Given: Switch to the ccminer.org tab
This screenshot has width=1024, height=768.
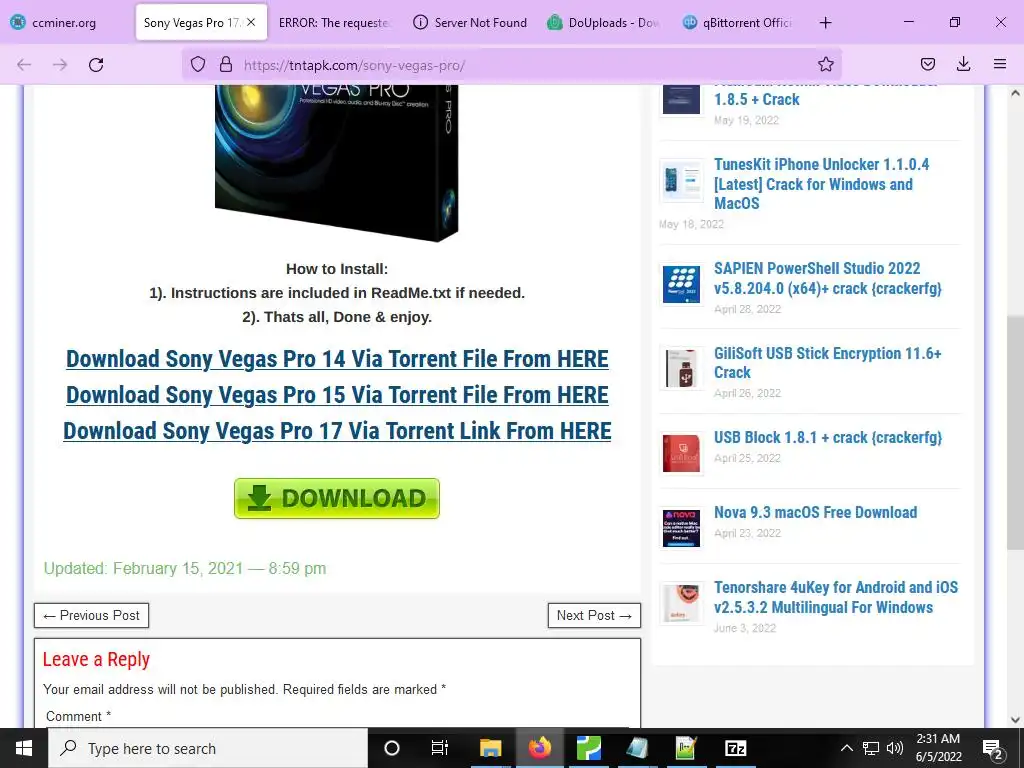Looking at the screenshot, I should click(64, 23).
